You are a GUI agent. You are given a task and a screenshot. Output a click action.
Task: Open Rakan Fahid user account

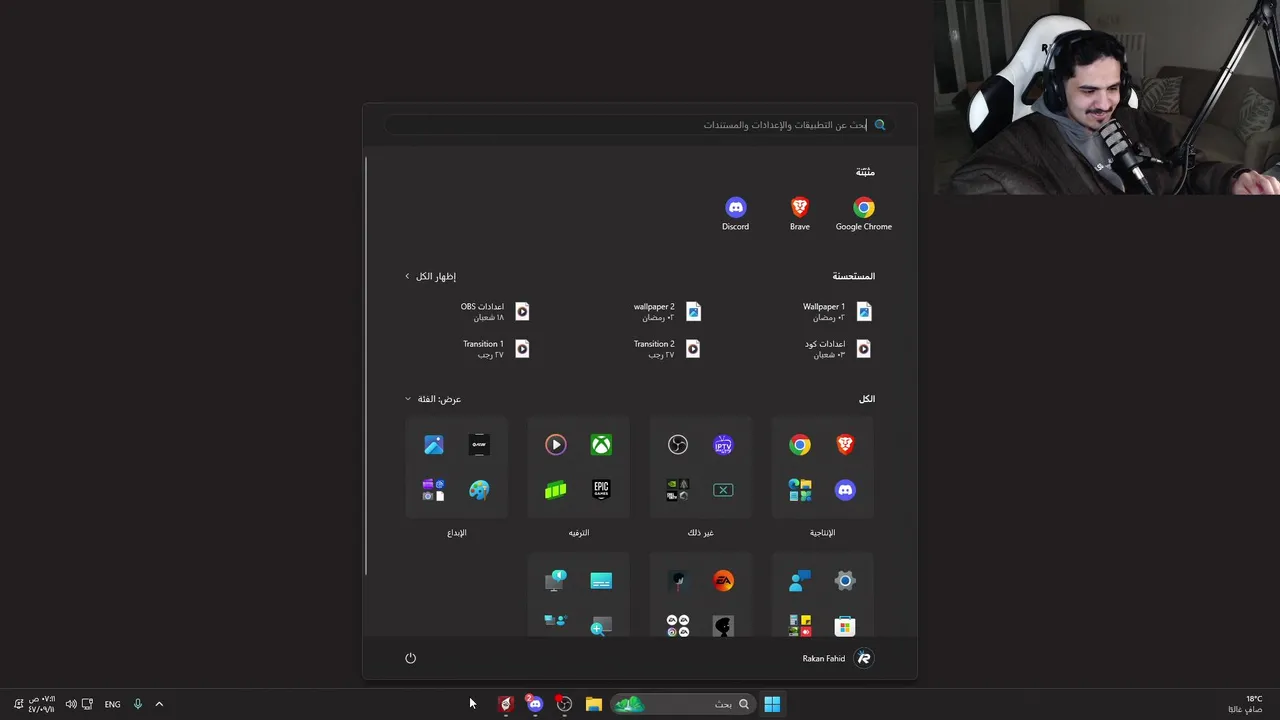[838, 658]
